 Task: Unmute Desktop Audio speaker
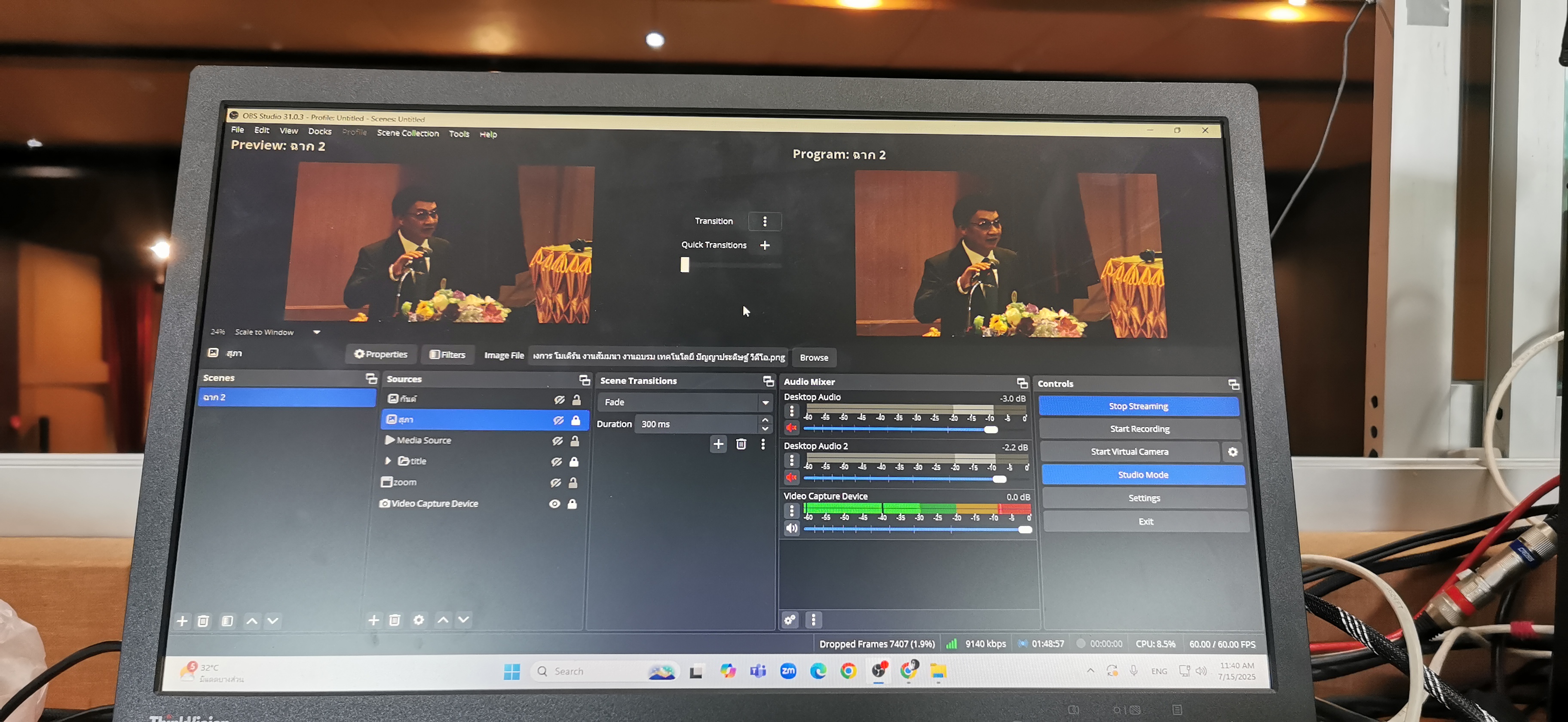click(791, 428)
